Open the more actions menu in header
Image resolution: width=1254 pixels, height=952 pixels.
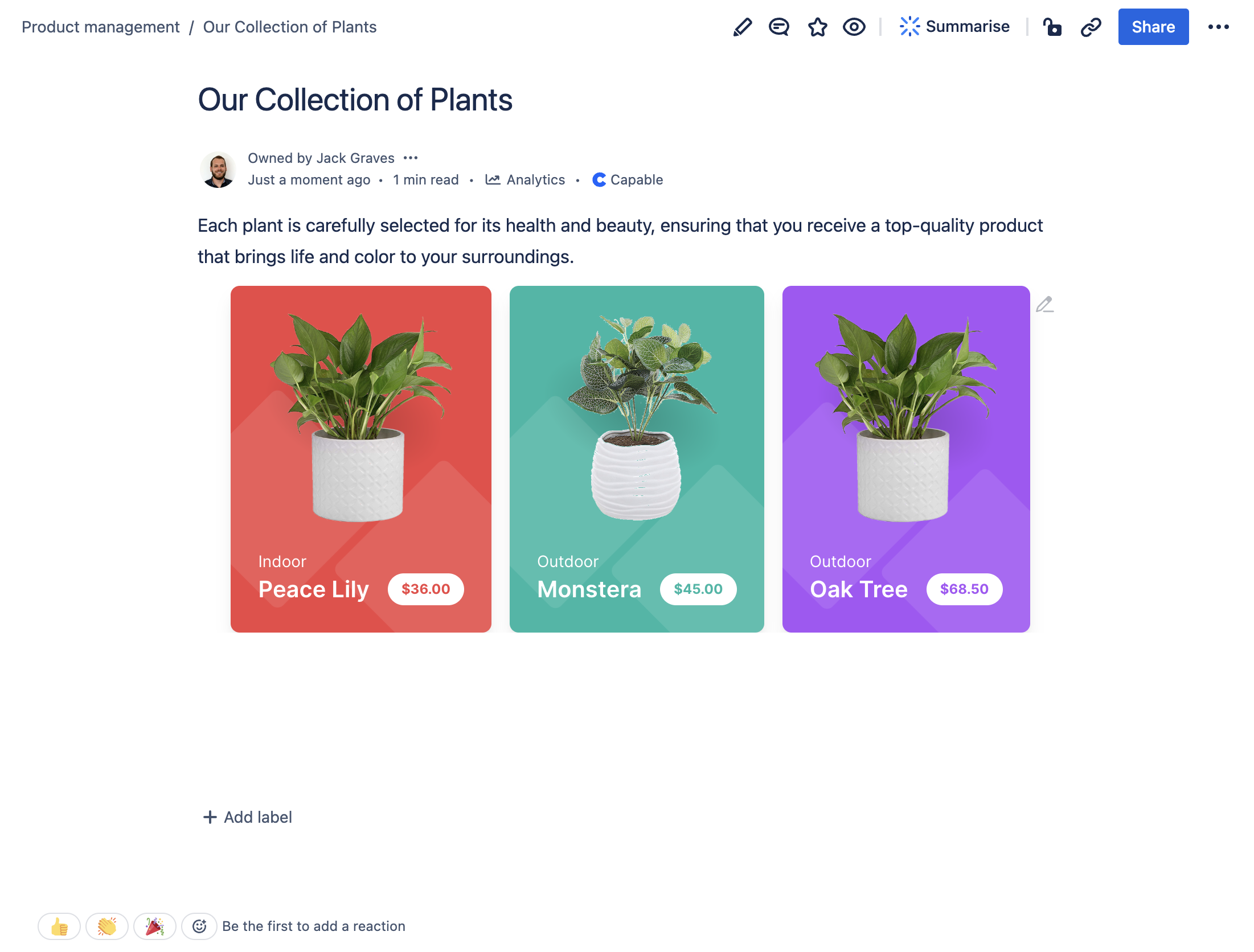click(x=1218, y=27)
